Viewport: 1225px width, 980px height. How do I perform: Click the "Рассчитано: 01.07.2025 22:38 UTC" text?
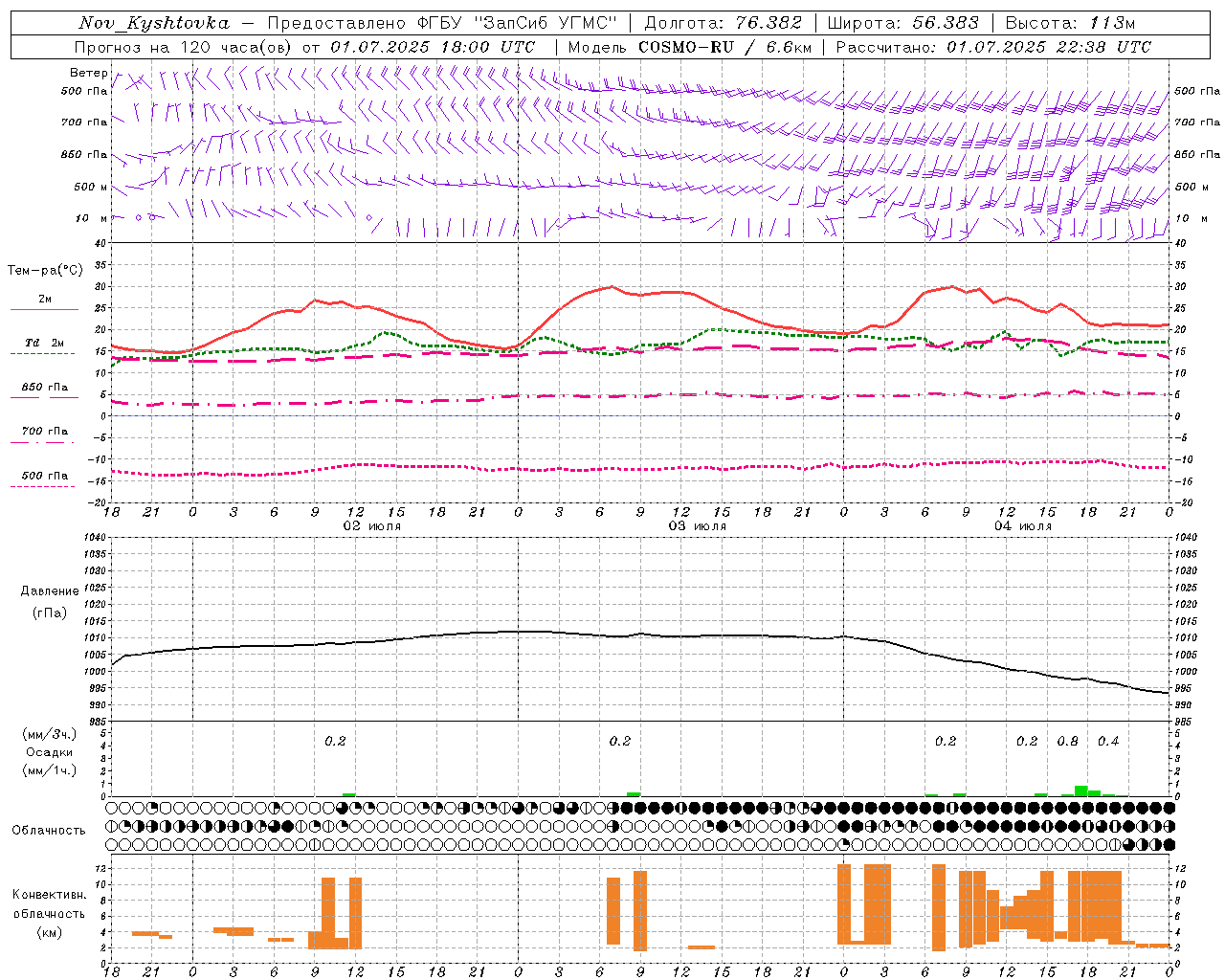click(x=993, y=47)
